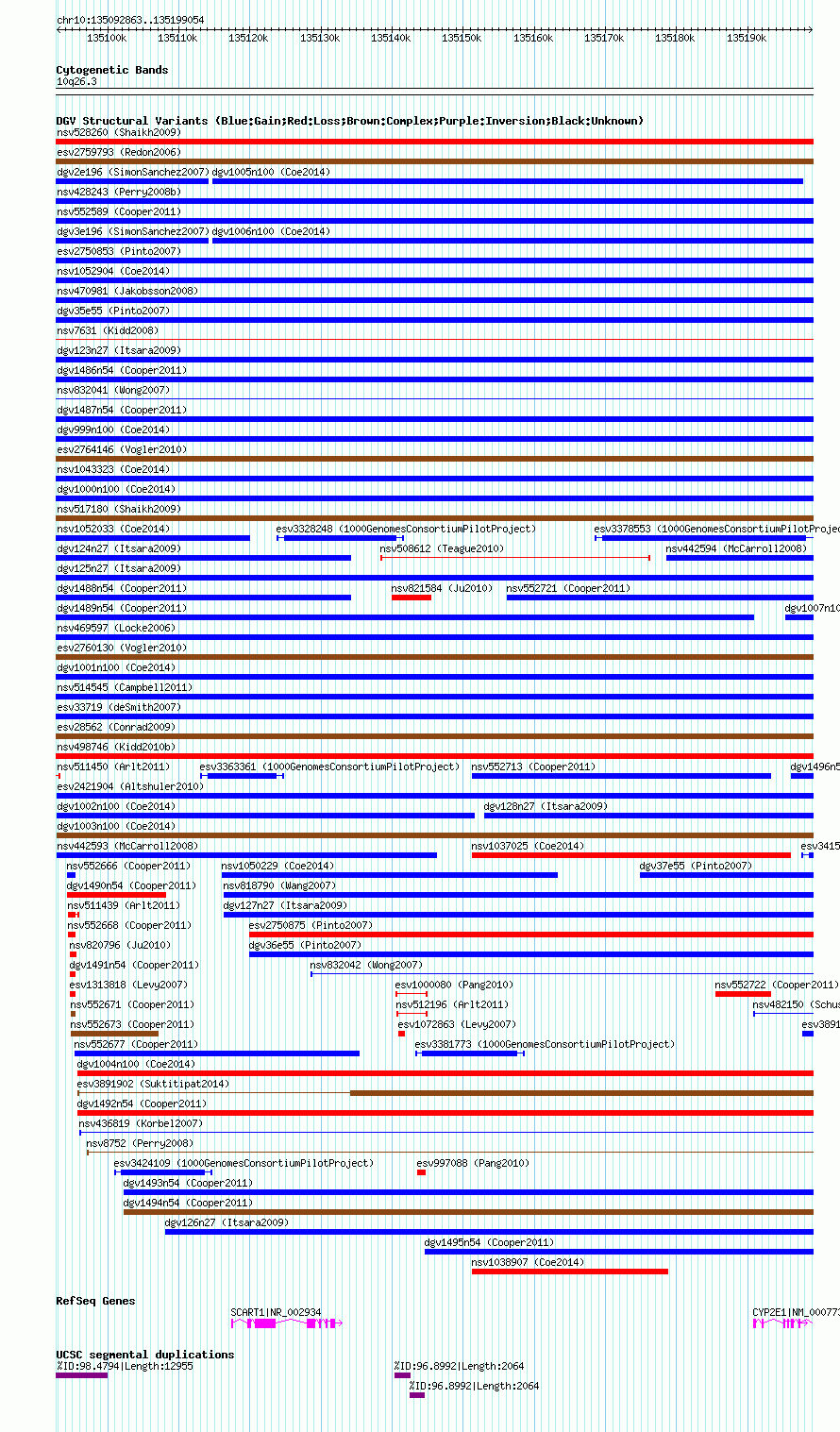Click the 135190k ruler tick label

[x=747, y=39]
